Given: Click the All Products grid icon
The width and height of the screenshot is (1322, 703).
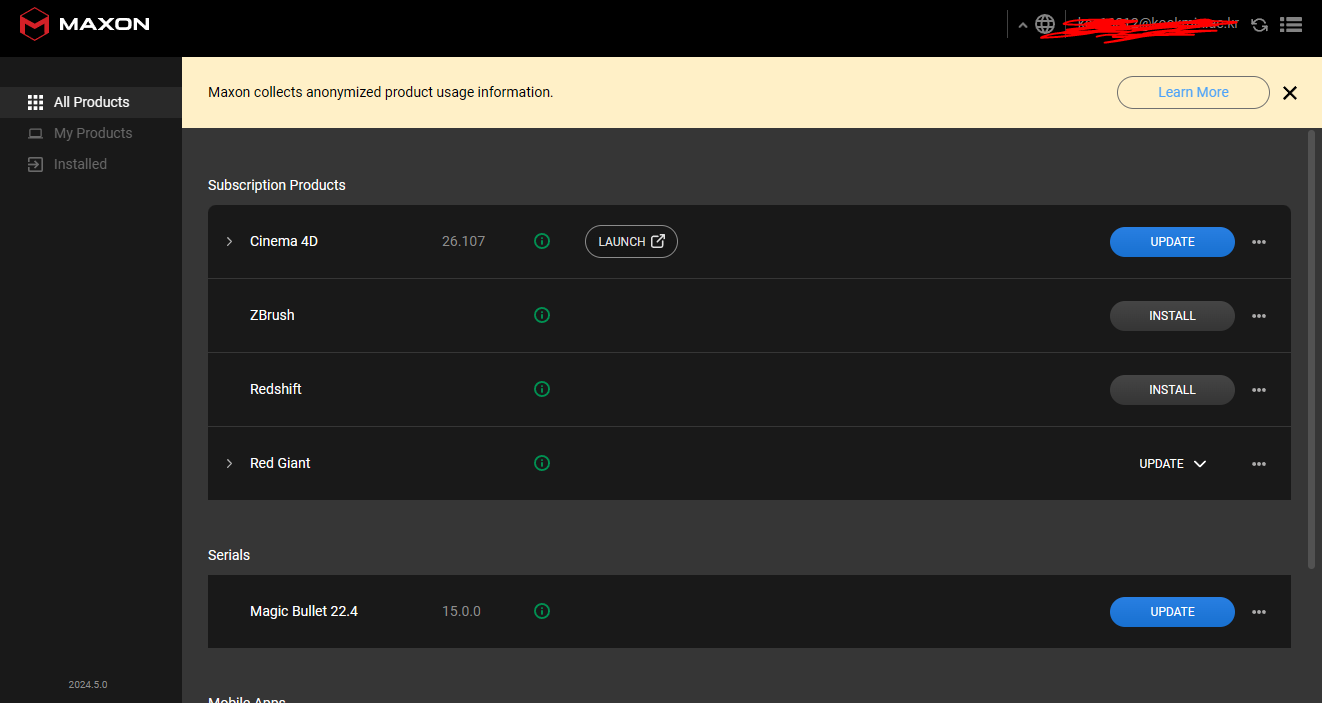Looking at the screenshot, I should point(35,102).
